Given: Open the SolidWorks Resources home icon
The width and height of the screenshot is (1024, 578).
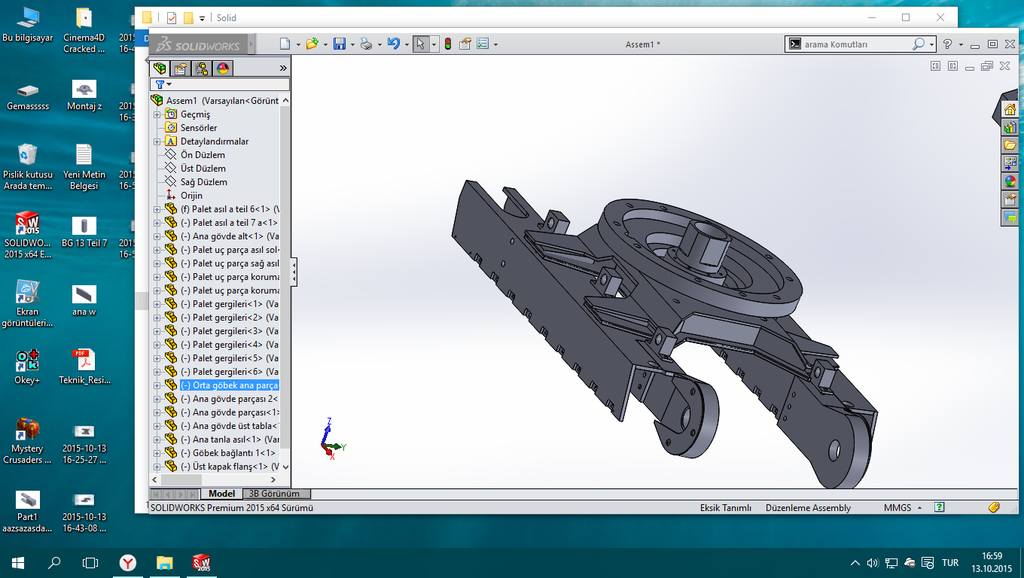Looking at the screenshot, I should point(1010,110).
